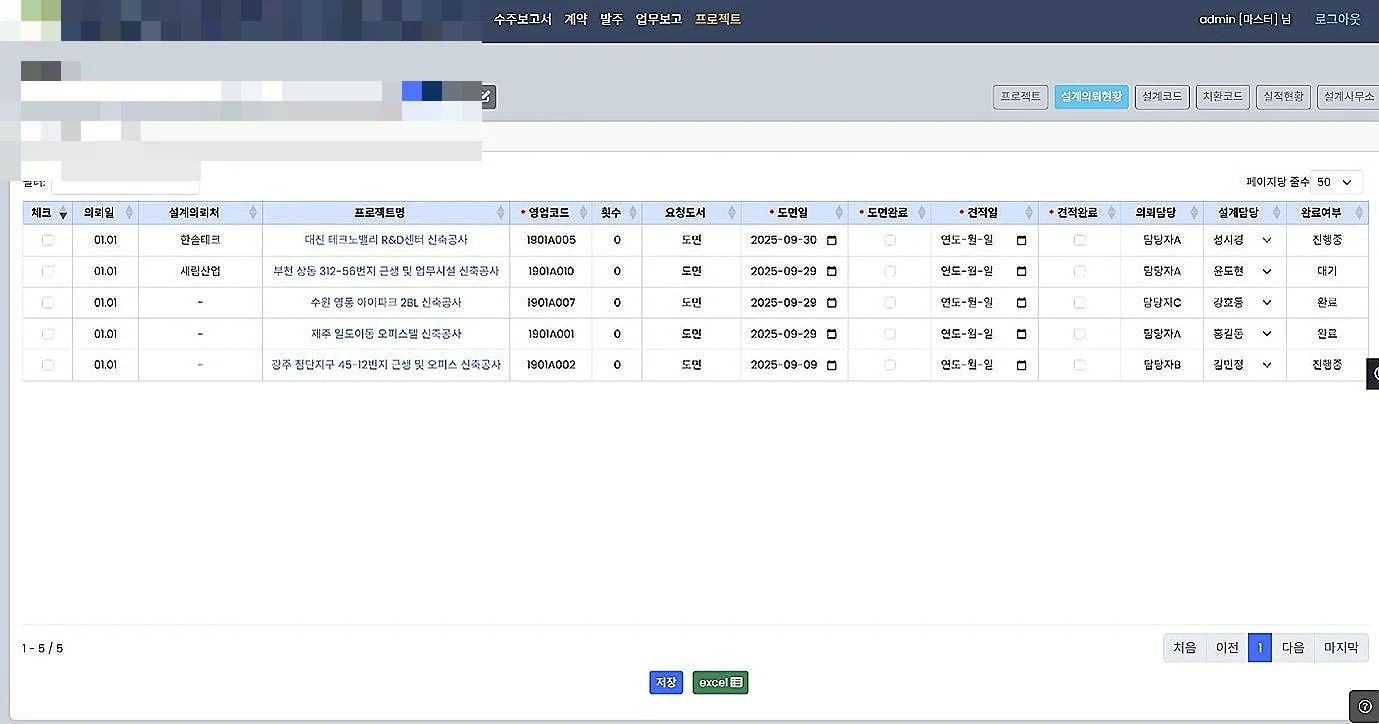
Task: Switch to the 설계코드 tab
Action: pos(1161,96)
